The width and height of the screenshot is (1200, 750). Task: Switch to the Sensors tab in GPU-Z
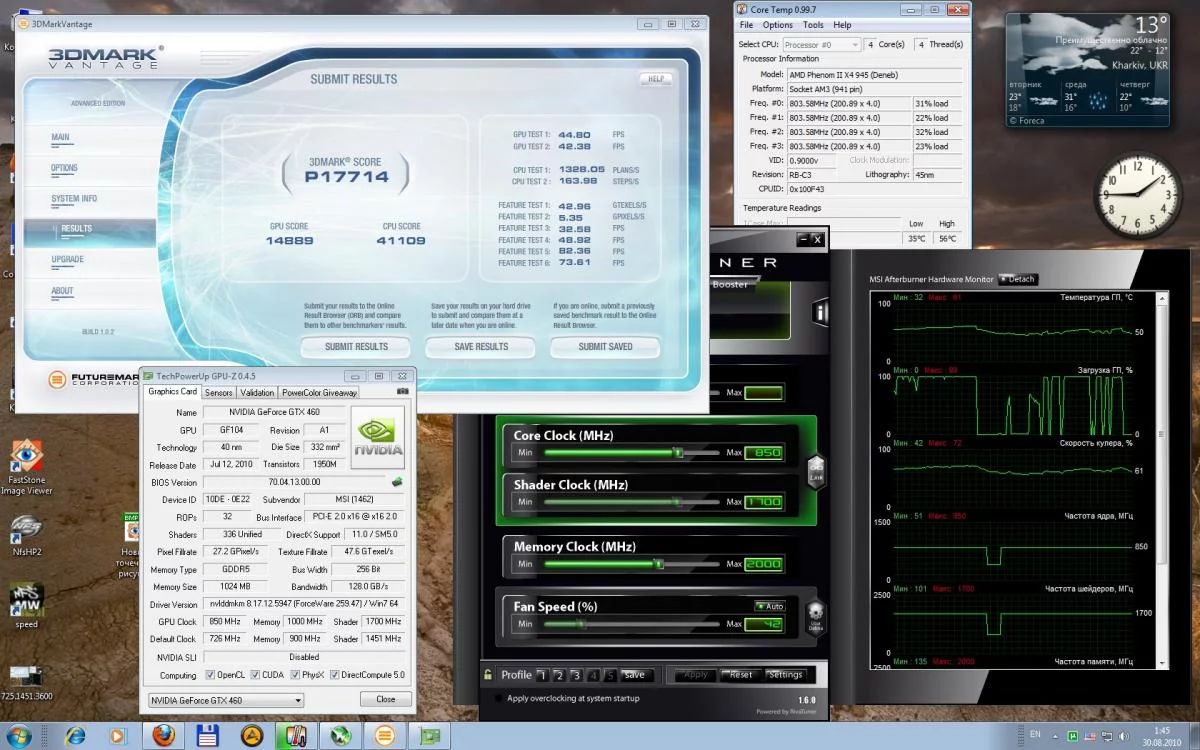[218, 393]
